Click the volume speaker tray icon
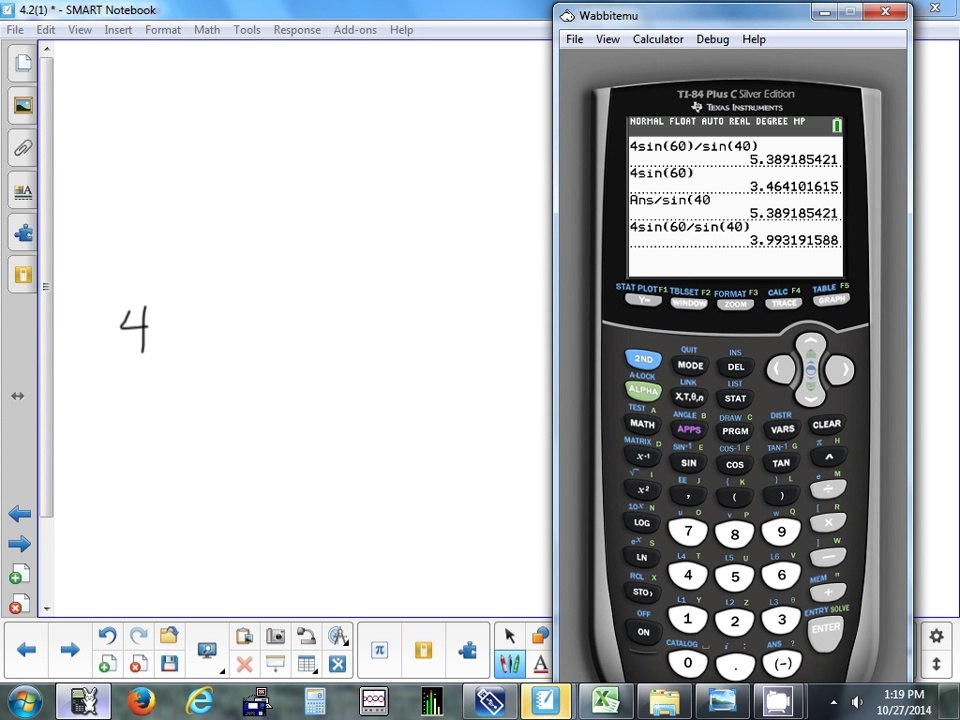The width and height of the screenshot is (960, 720). click(x=857, y=702)
